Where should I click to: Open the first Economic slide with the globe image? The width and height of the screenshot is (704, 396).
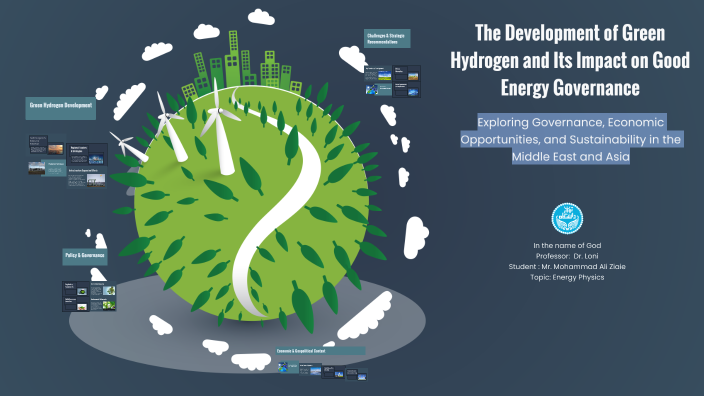(x=288, y=368)
